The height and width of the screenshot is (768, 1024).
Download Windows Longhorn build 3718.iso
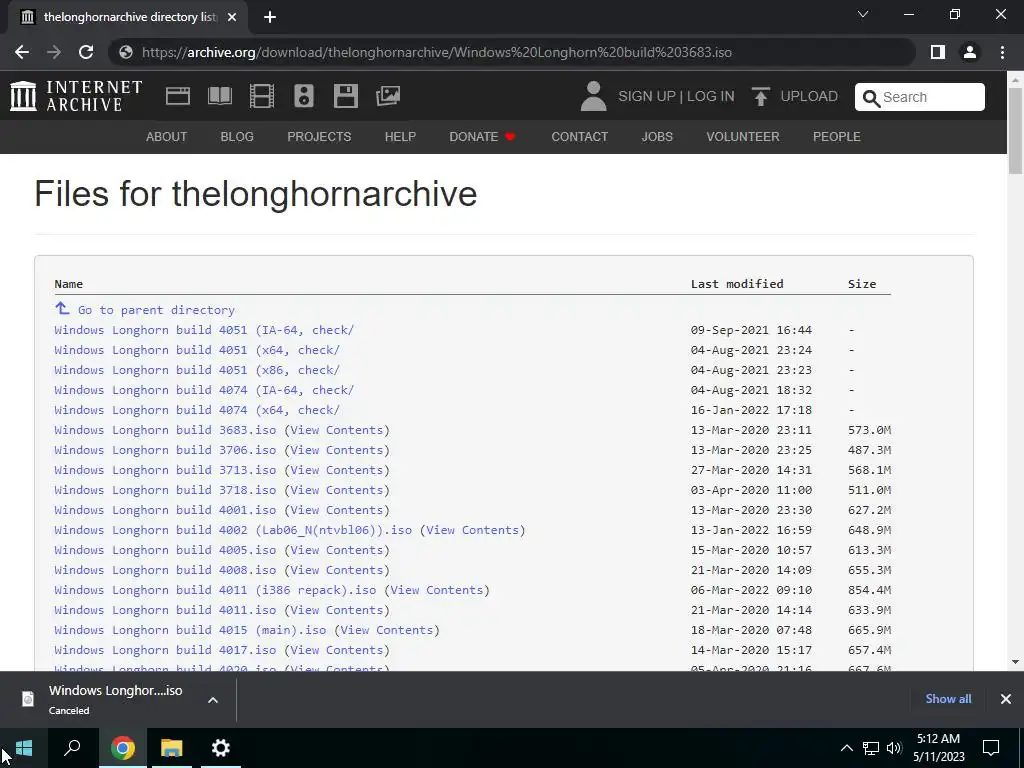pyautogui.click(x=165, y=490)
